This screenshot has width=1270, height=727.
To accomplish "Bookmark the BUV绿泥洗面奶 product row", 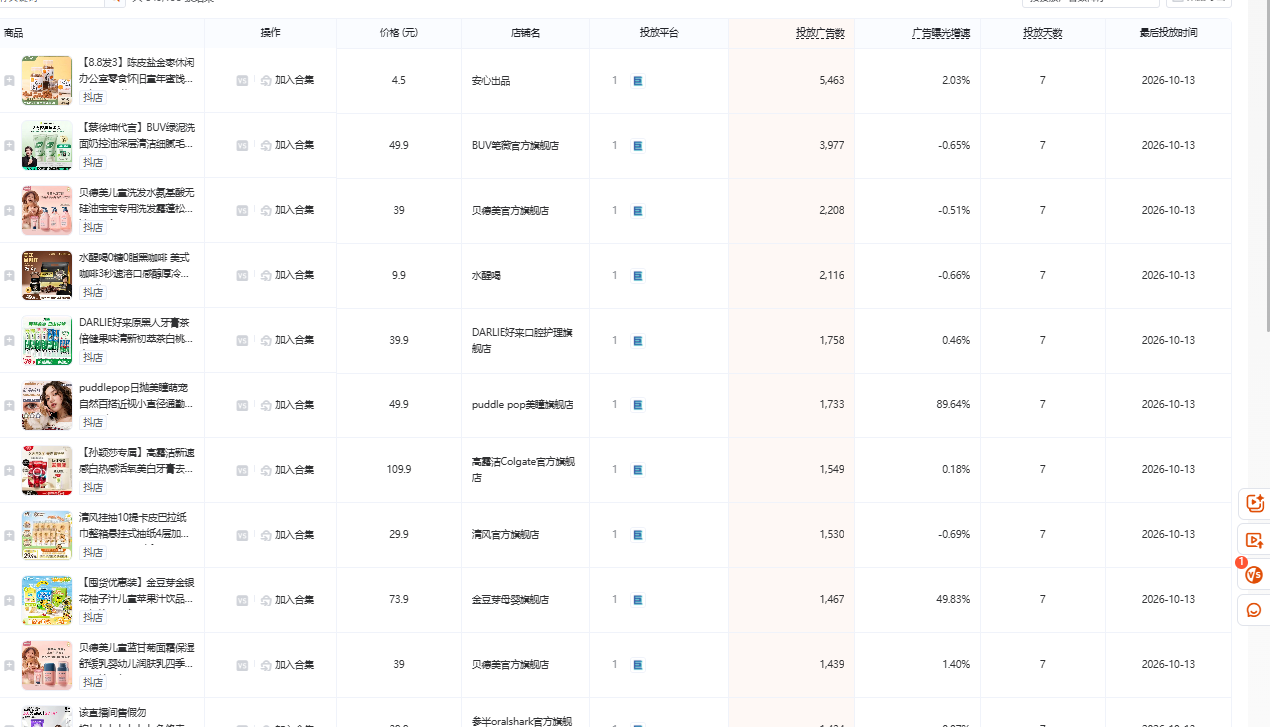I will (9, 146).
